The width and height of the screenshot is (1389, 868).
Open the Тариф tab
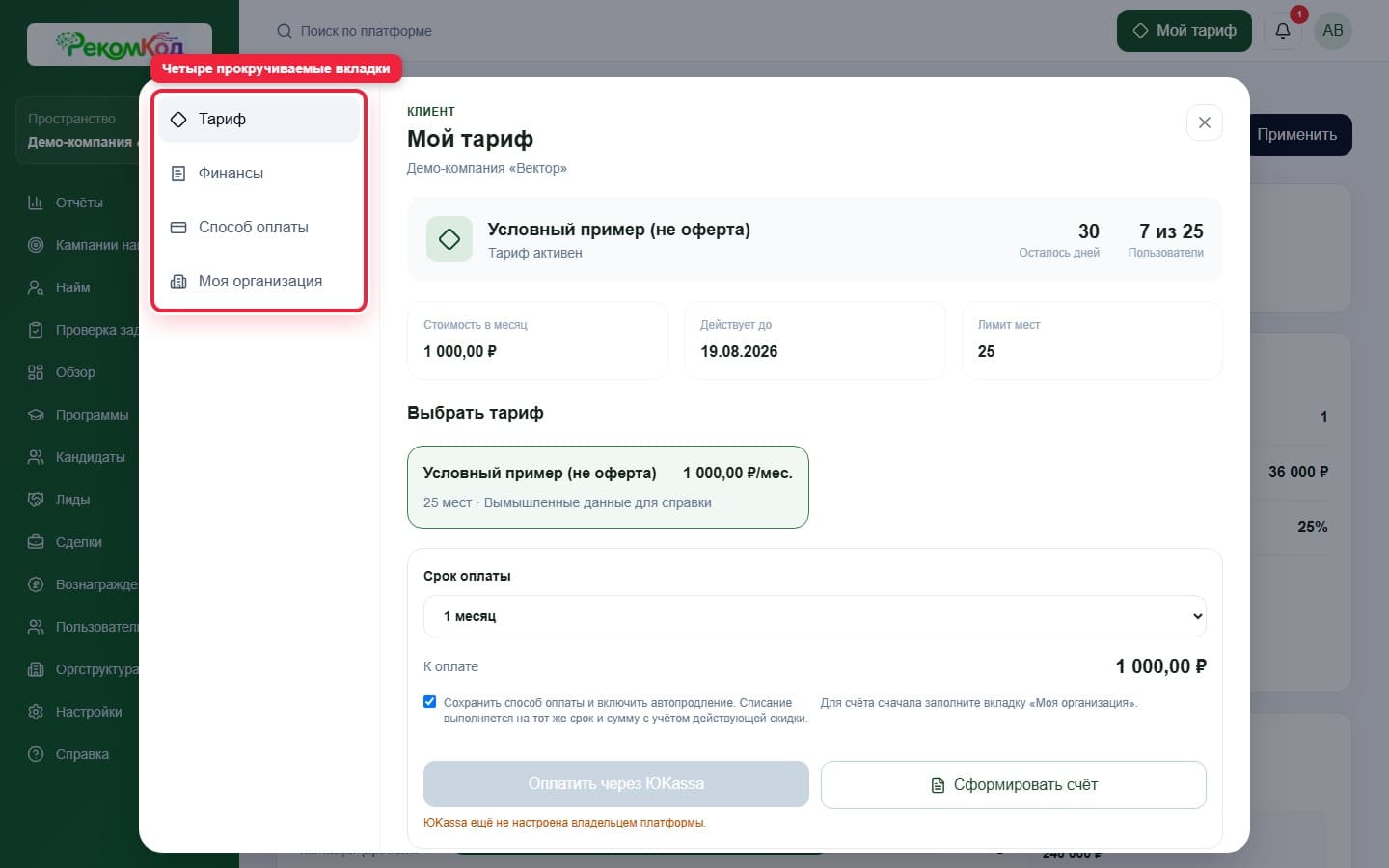pyautogui.click(x=259, y=120)
